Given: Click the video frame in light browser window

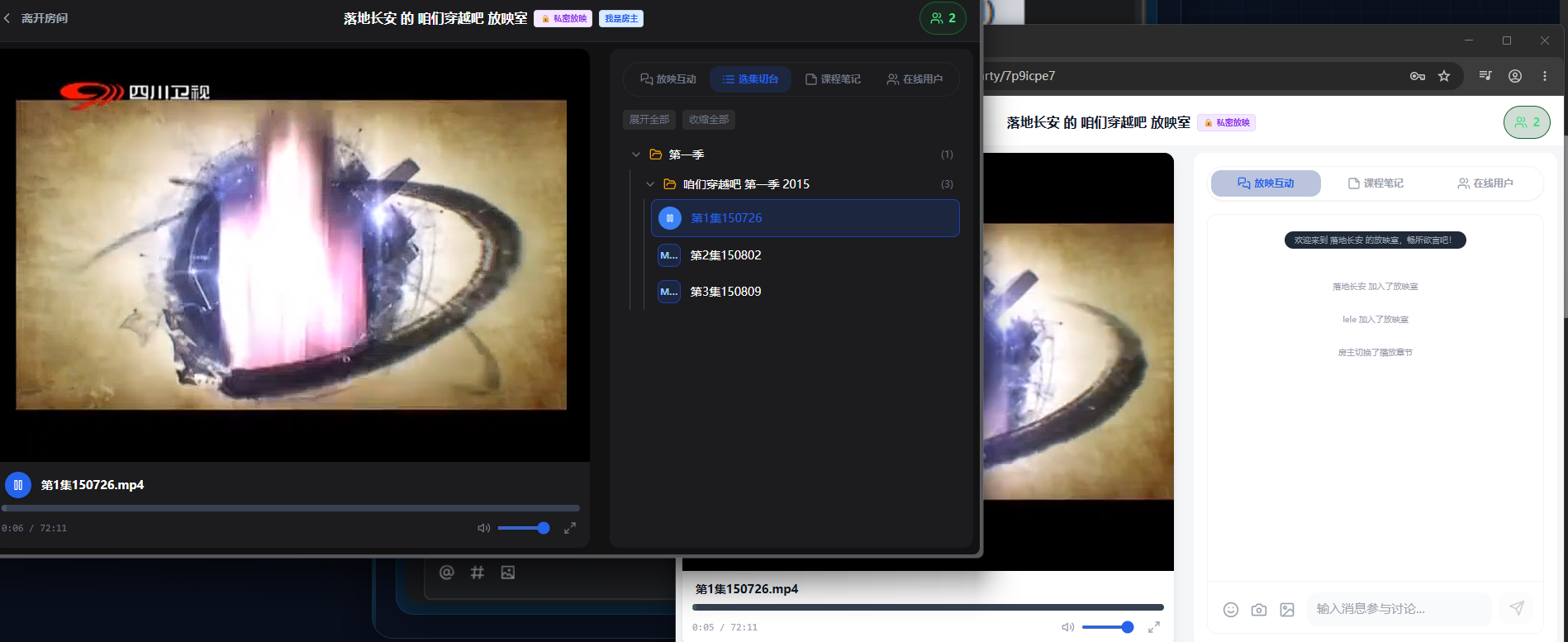Looking at the screenshot, I should (1078, 362).
